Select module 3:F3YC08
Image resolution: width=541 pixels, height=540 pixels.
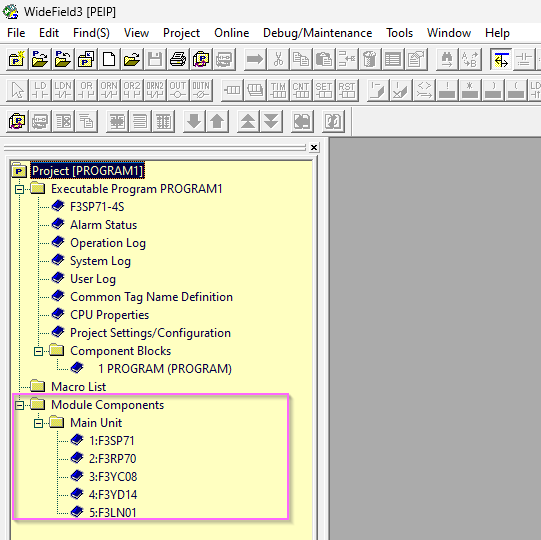113,477
